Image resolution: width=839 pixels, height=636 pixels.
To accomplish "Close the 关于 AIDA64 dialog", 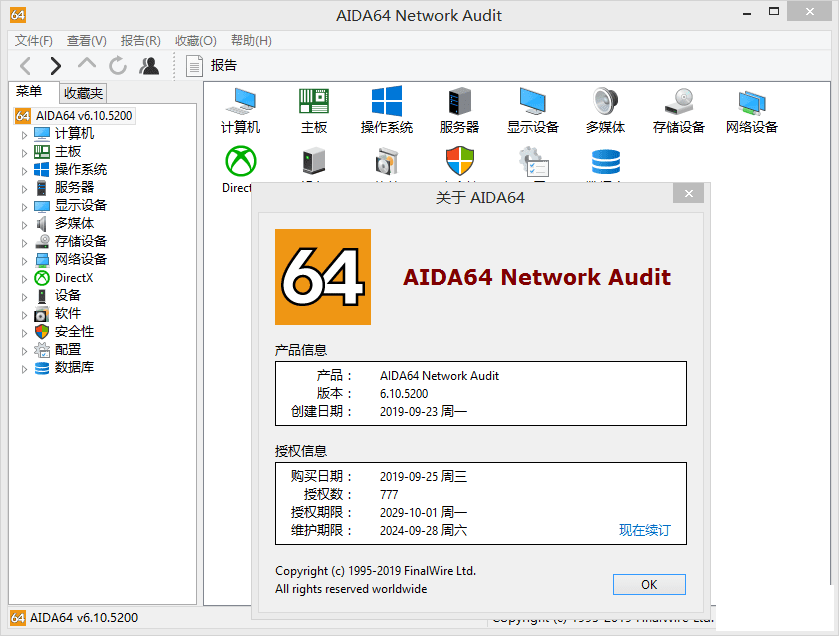I will (x=688, y=194).
